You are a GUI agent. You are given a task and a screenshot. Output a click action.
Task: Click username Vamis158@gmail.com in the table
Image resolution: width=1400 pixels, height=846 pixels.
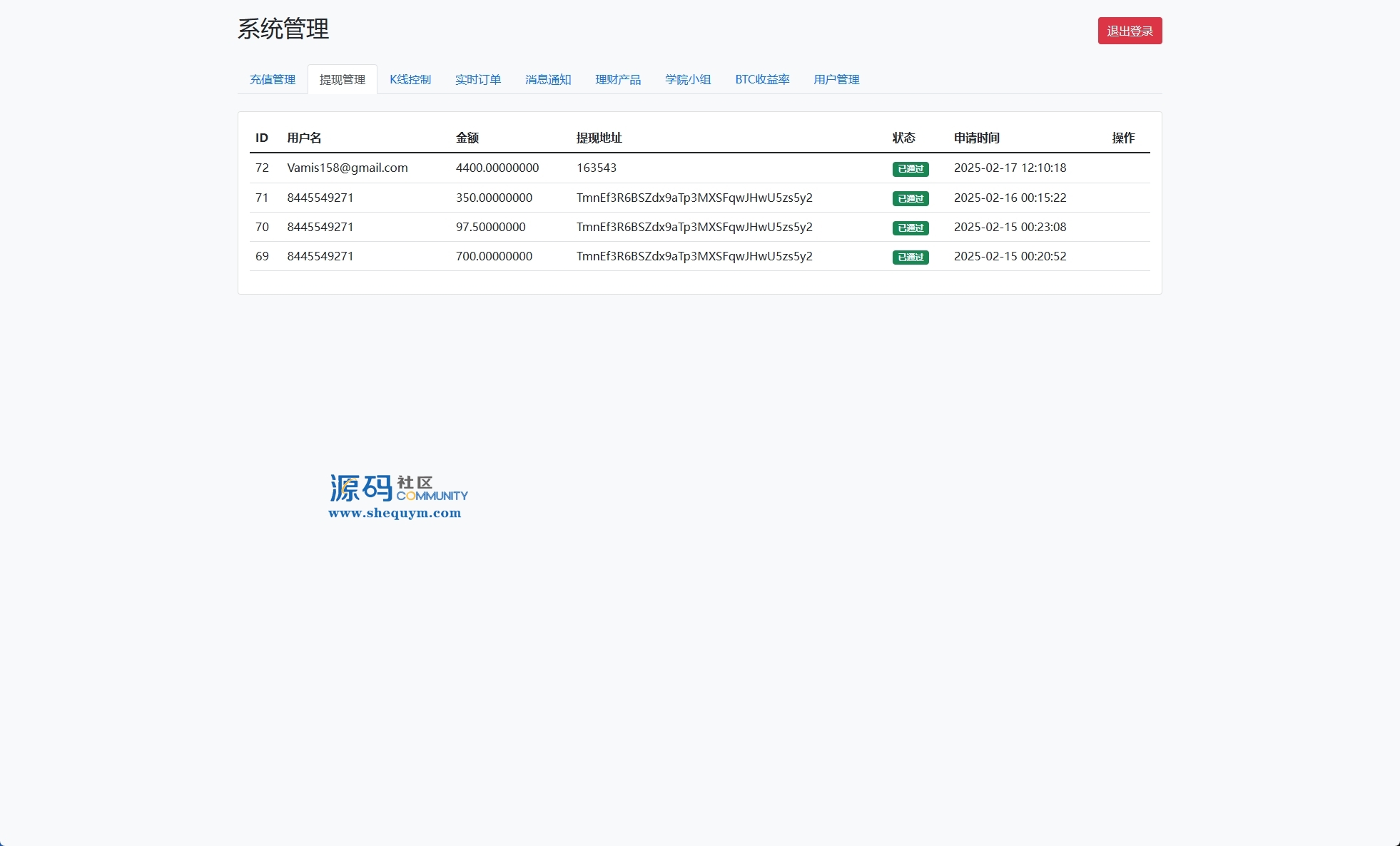tap(348, 168)
